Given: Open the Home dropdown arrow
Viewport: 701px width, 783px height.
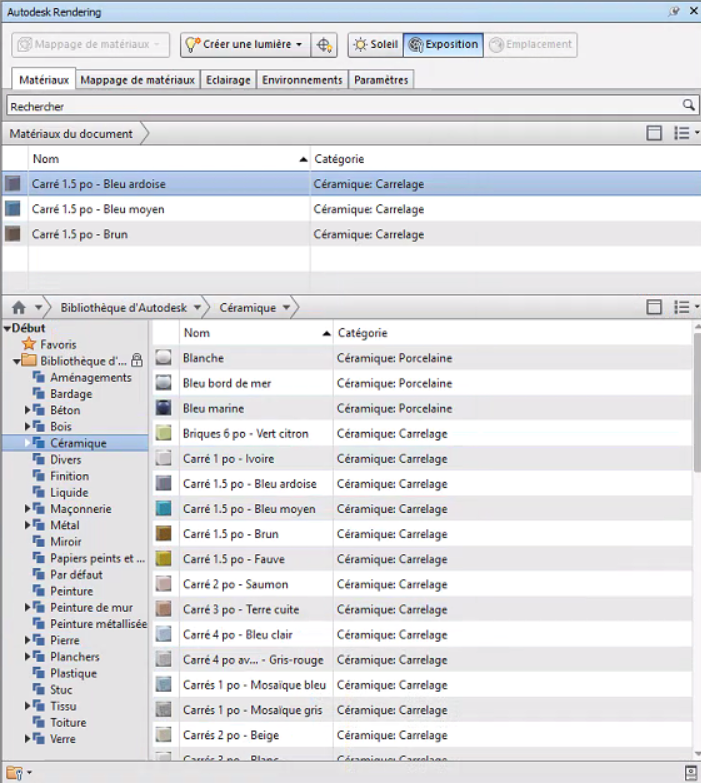Looking at the screenshot, I should pos(38,307).
